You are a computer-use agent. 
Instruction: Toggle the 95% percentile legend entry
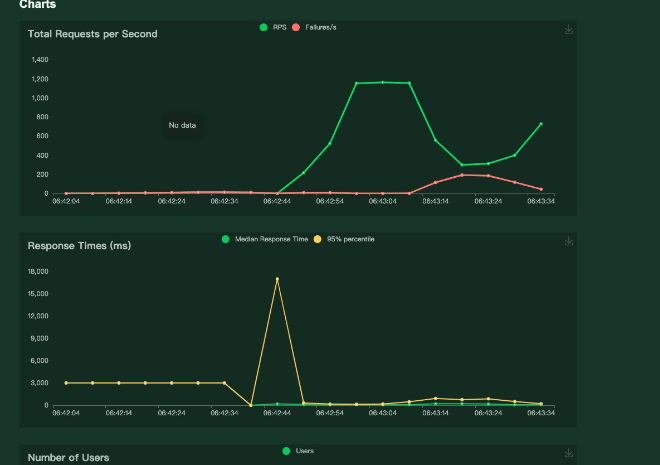pos(344,239)
